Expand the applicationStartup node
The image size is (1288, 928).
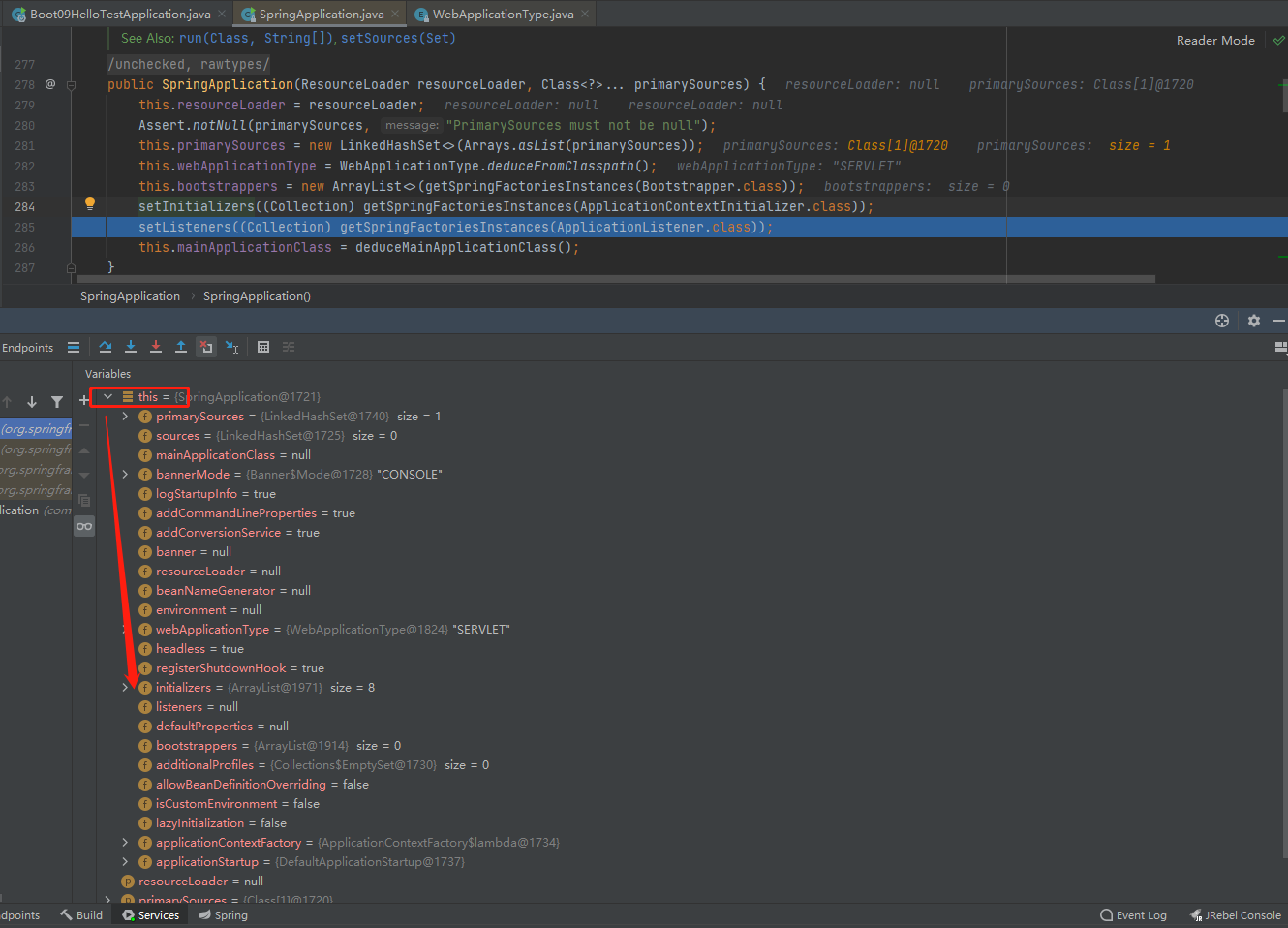coord(125,861)
